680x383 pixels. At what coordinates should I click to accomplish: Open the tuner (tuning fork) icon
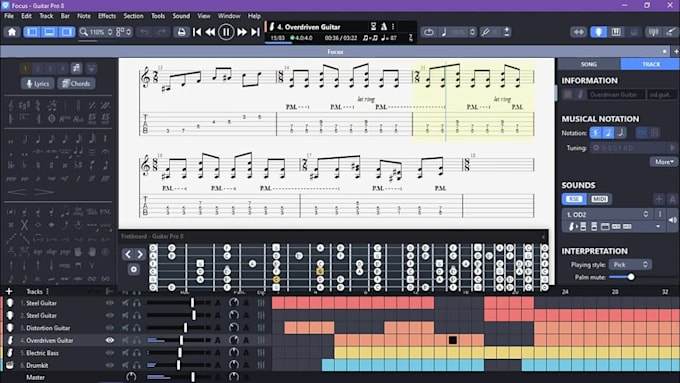click(485, 32)
